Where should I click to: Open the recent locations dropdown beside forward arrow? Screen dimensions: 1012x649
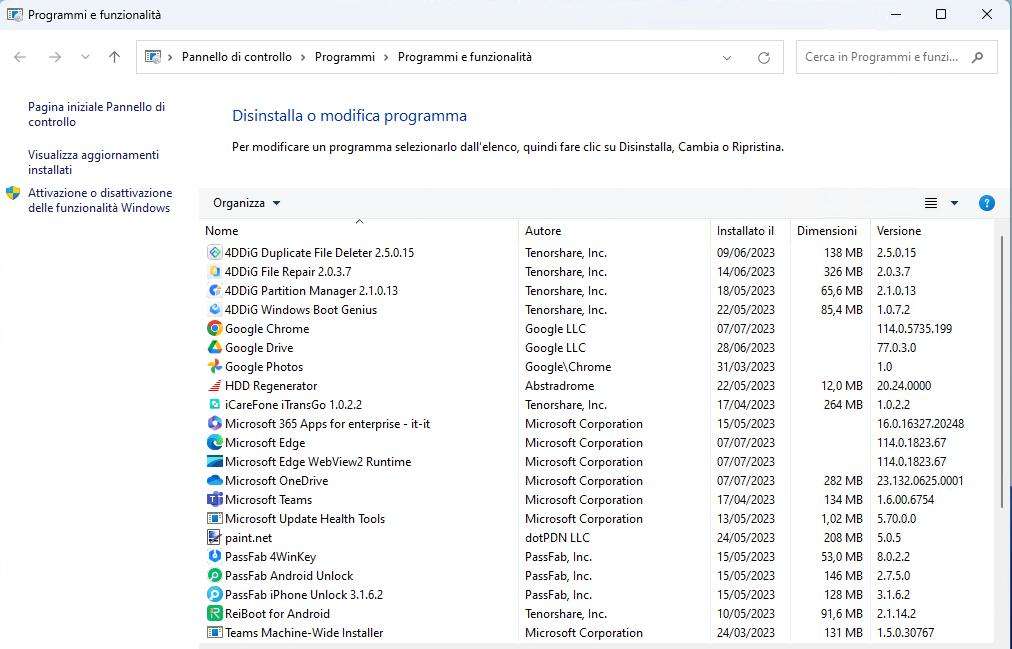coord(85,57)
